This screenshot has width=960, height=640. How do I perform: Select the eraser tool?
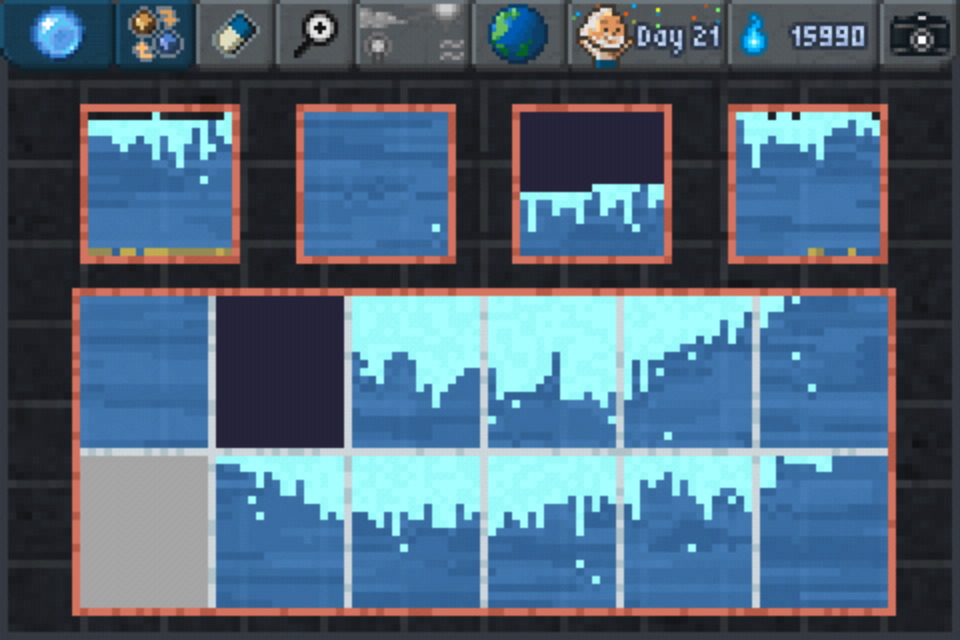click(x=236, y=33)
